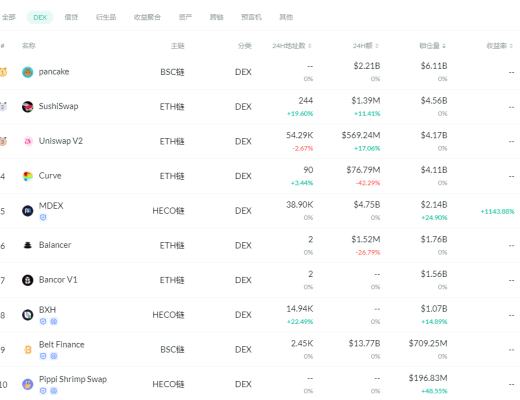The width and height of the screenshot is (520, 400).
Task: Open the 预言机 tab
Action: point(251,17)
